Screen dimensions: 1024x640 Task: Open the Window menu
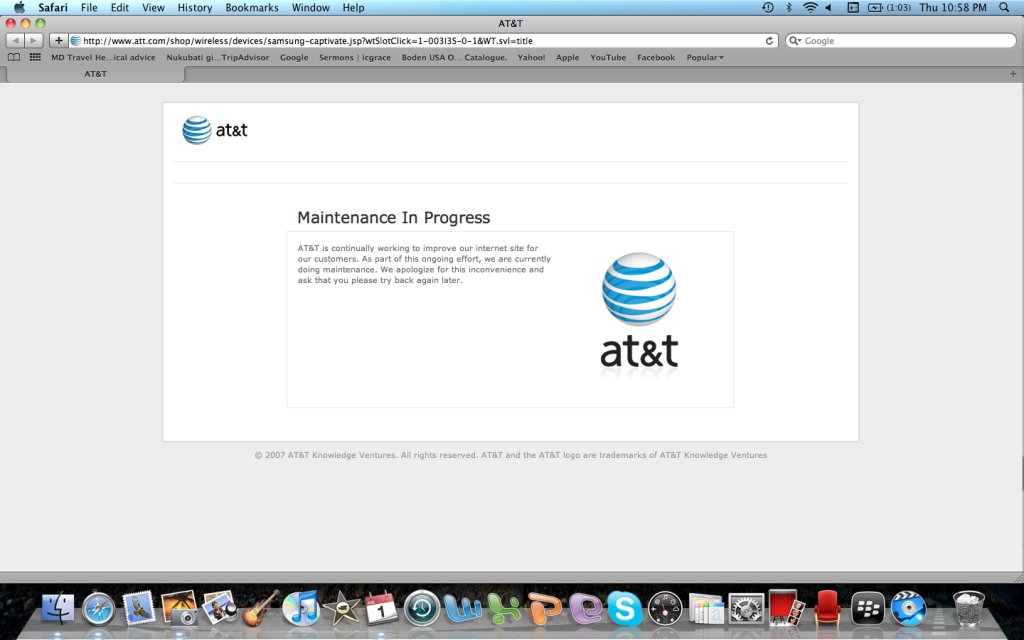click(x=310, y=7)
